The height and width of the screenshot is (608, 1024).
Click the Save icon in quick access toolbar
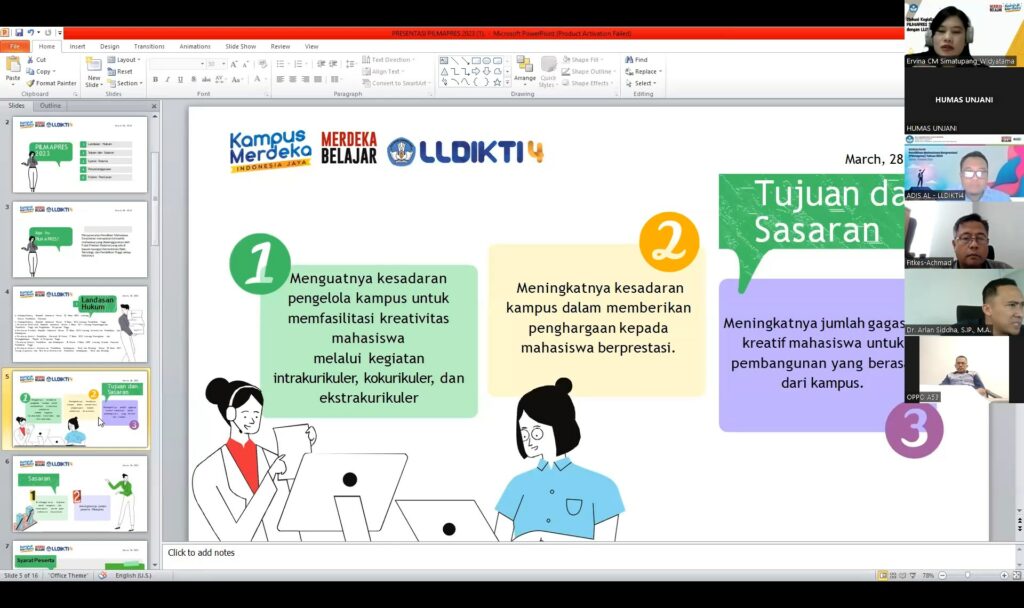click(x=19, y=33)
